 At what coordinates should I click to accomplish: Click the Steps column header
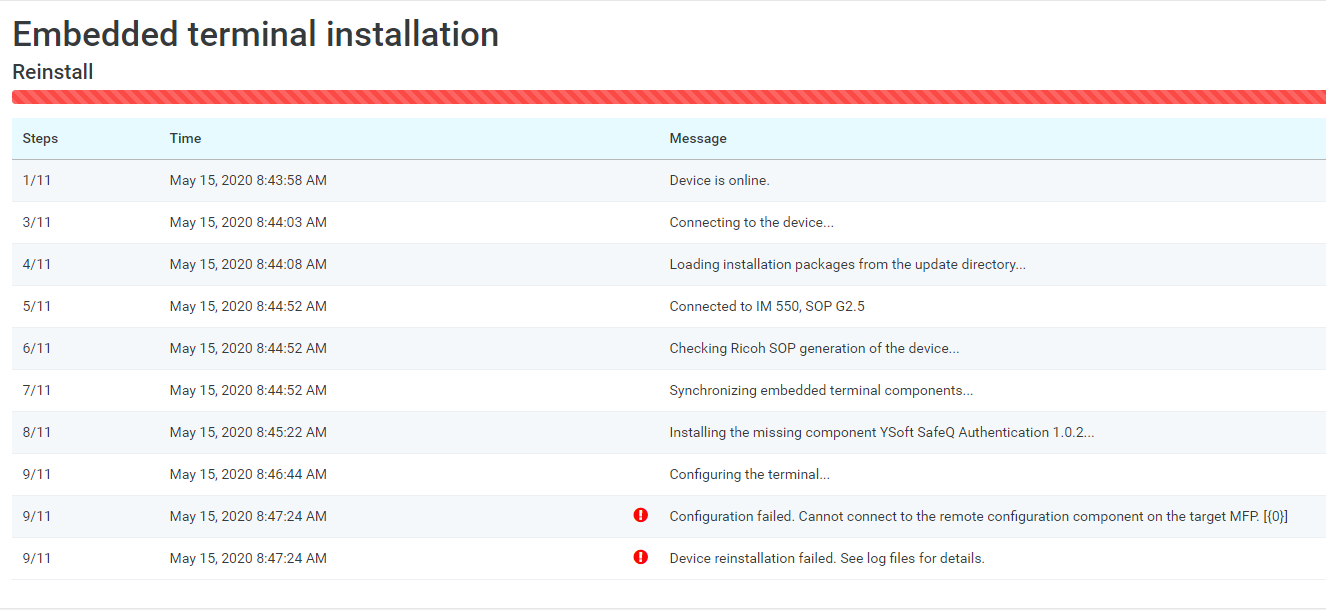40,139
